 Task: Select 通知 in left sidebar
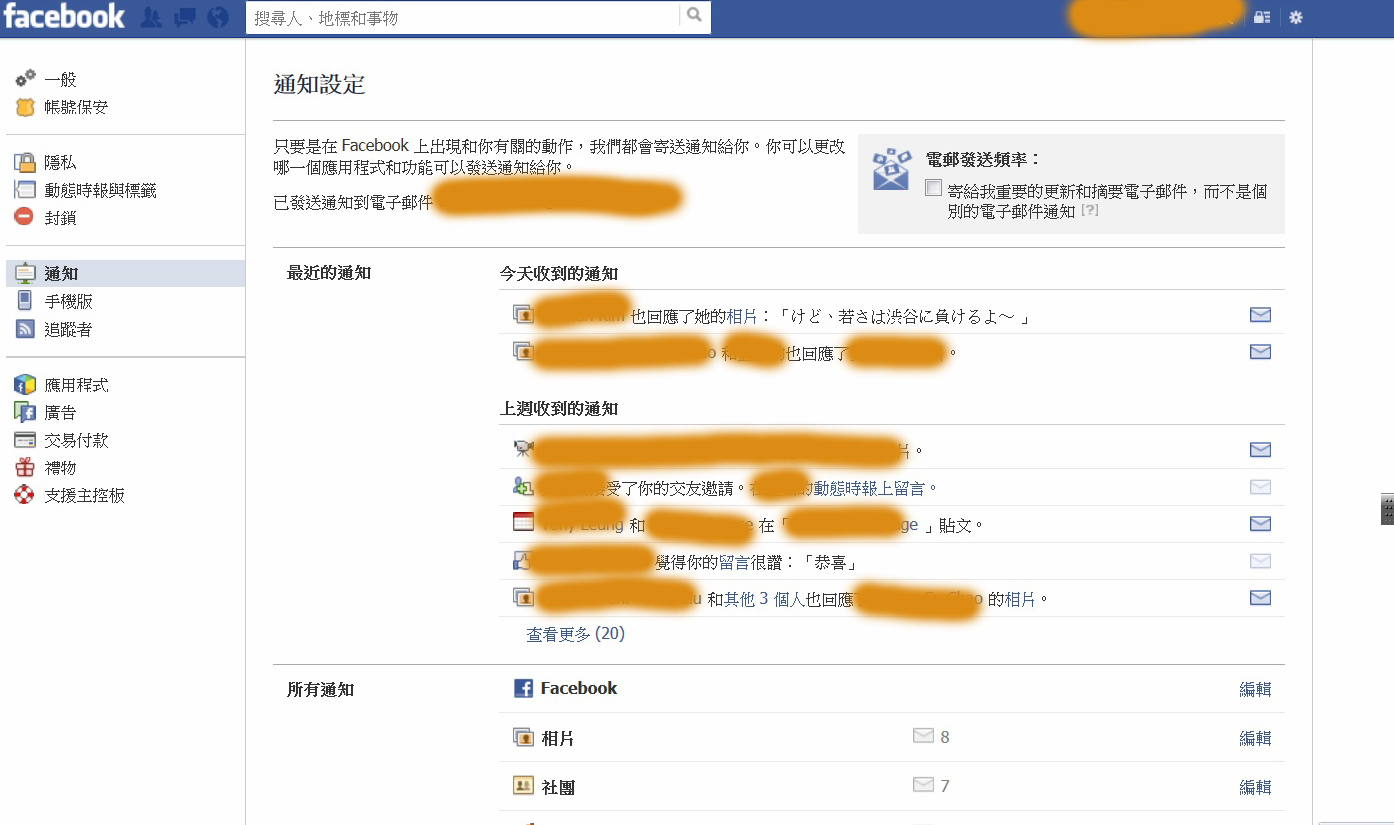click(x=125, y=273)
